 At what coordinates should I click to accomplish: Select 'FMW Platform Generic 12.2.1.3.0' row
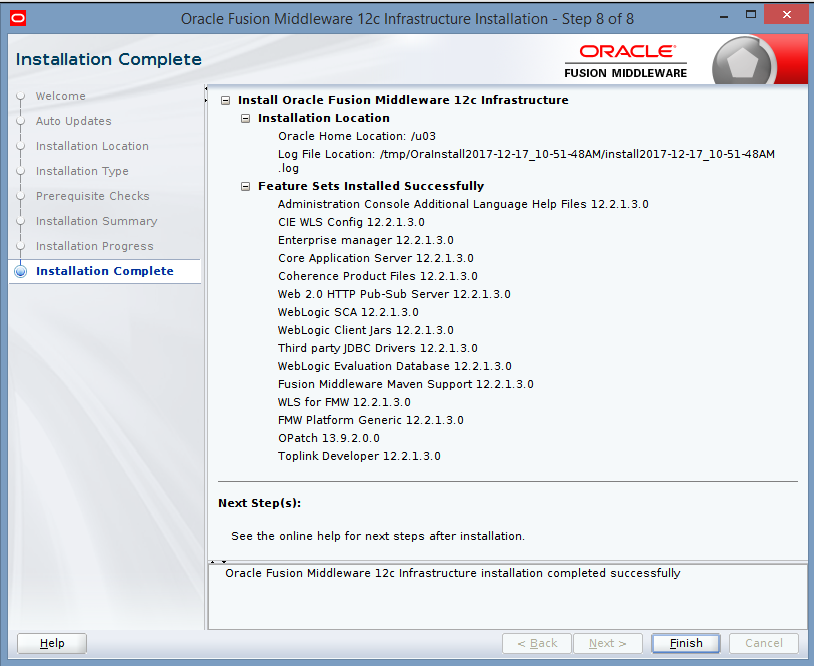coord(371,420)
